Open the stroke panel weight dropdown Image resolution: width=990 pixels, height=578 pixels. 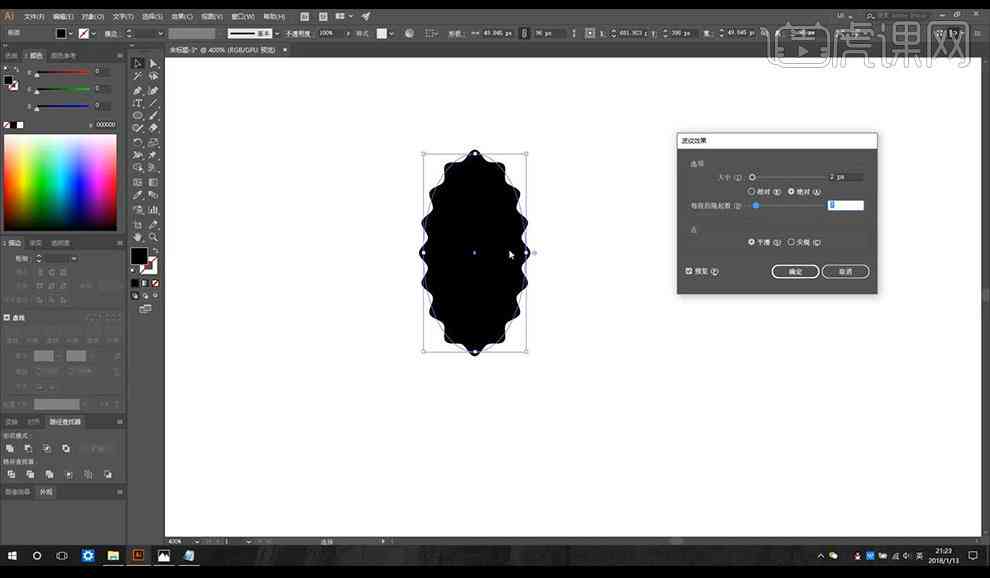click(75, 258)
